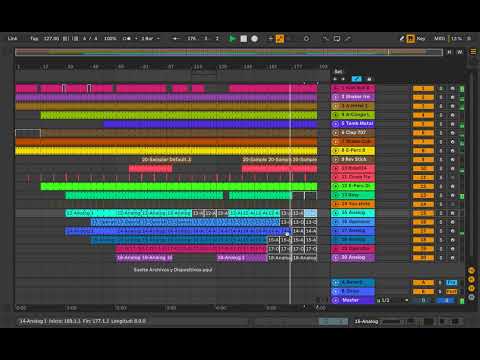Open the 1 Bar quantization dropdown
The image size is (480, 360).
[x=150, y=39]
